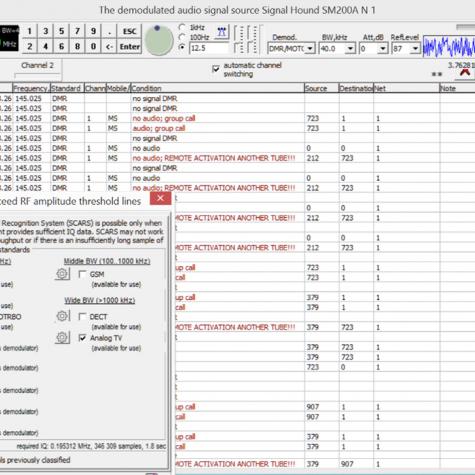
Task: Open settings gear next to GSM
Action: point(62,274)
